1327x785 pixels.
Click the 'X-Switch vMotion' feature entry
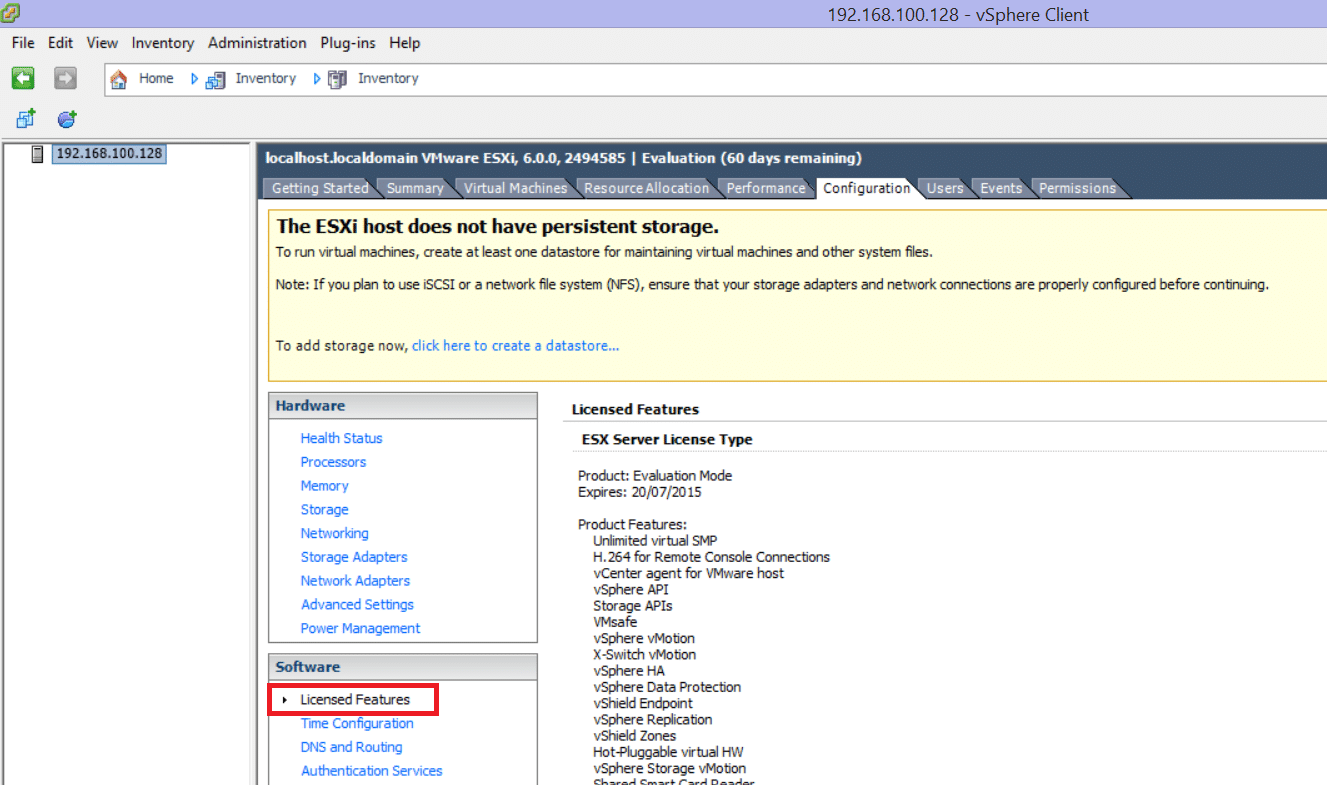(x=645, y=655)
